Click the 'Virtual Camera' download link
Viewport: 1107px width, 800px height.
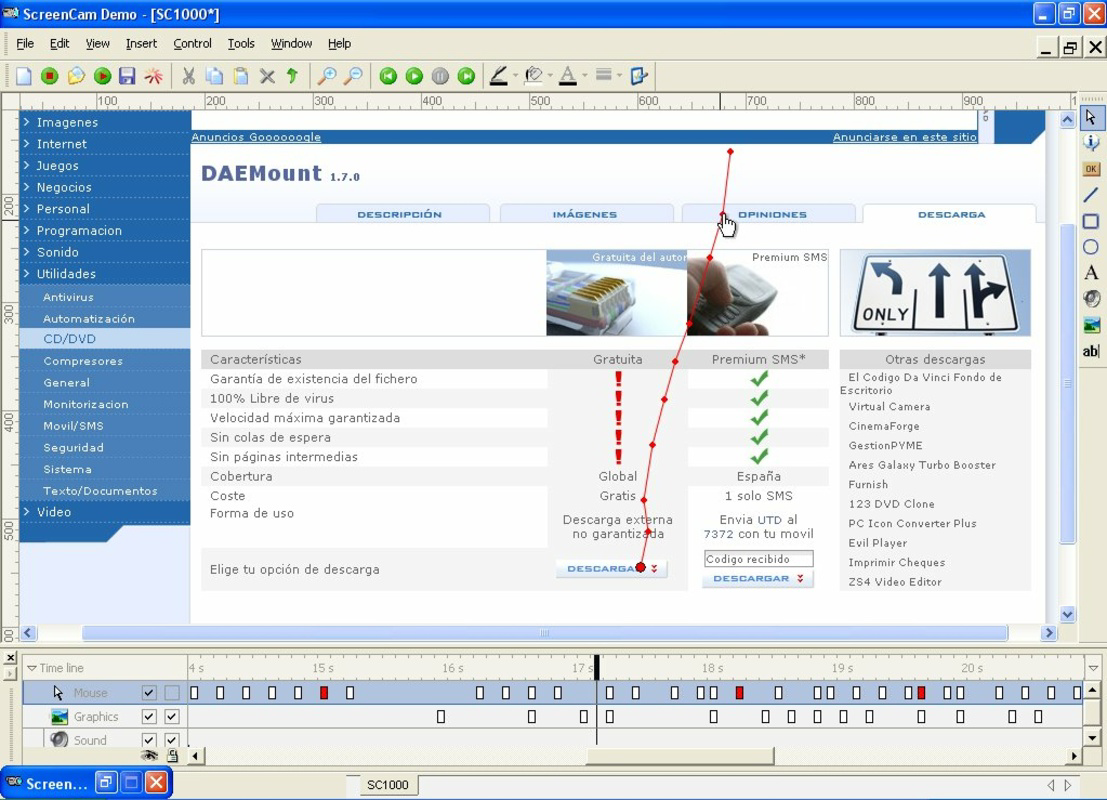tap(890, 407)
